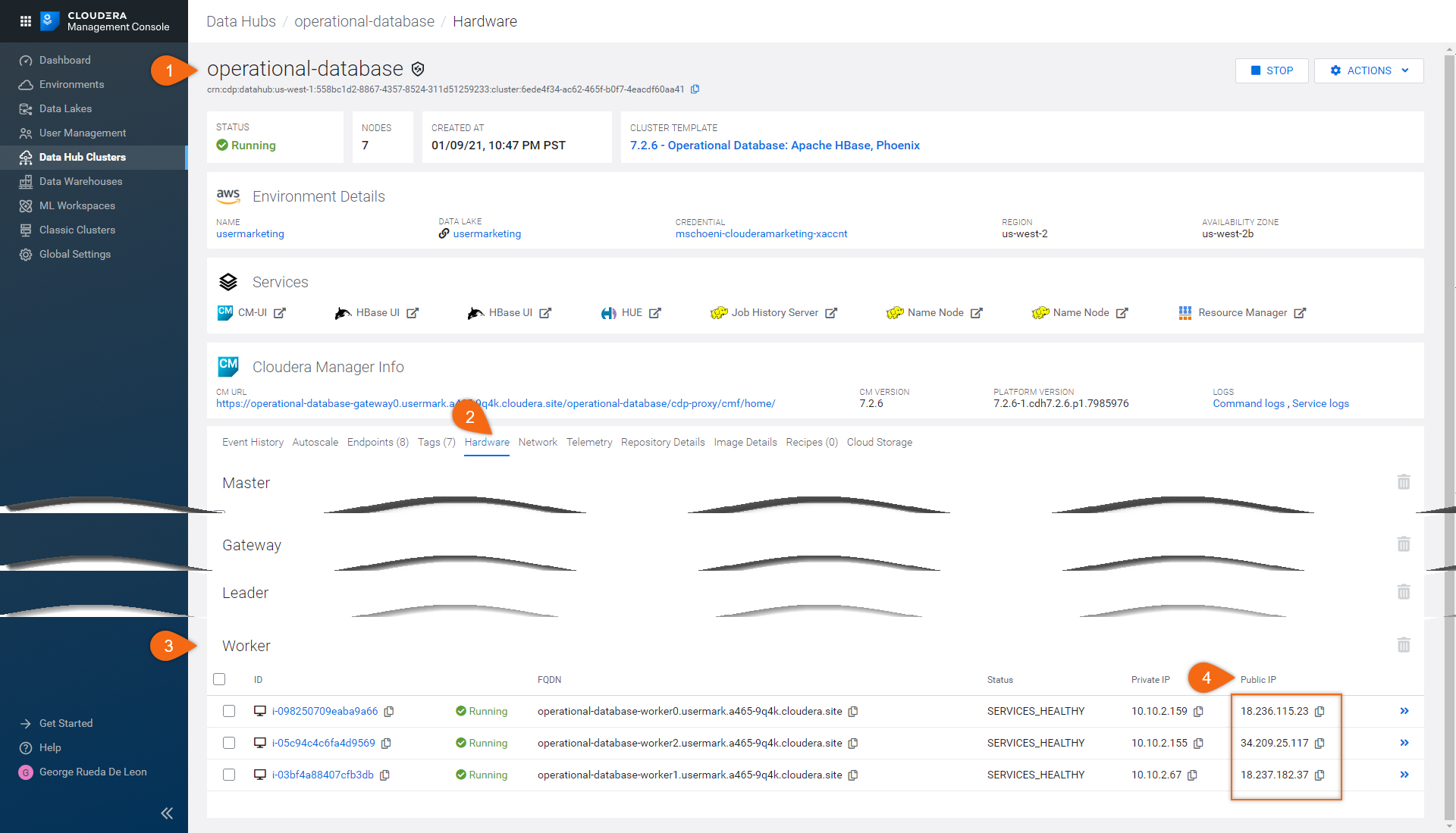Screen dimensions: 1456x833
Task: Delete the Worker host group
Action: pyautogui.click(x=1404, y=645)
